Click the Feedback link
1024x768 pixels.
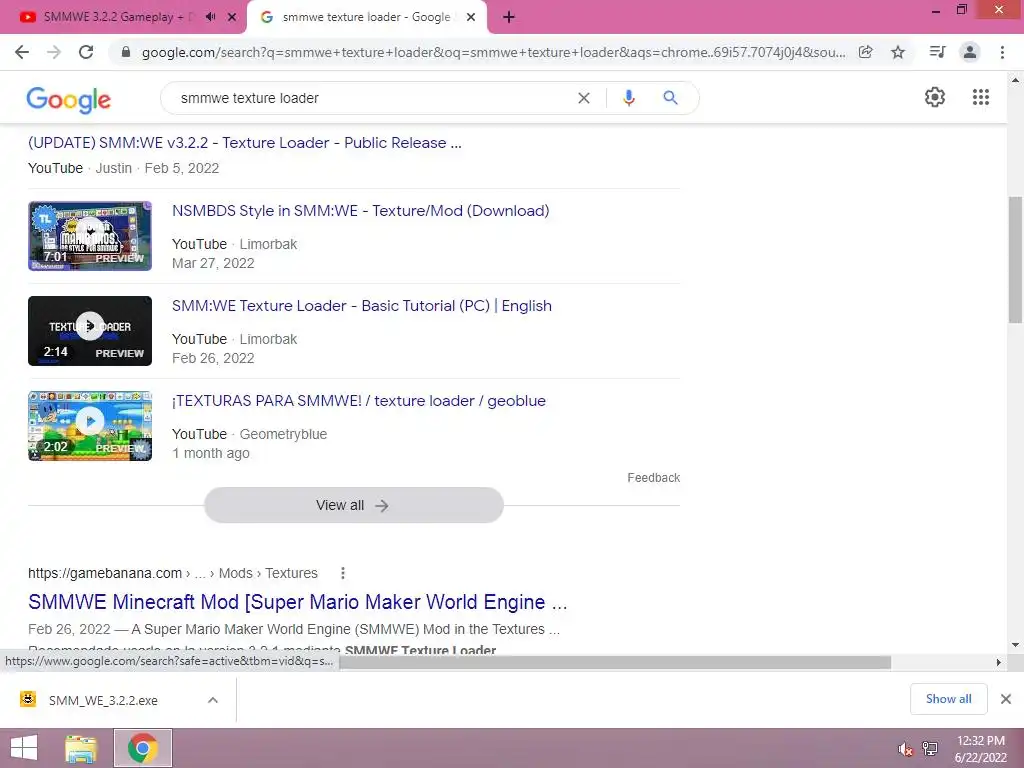pyautogui.click(x=654, y=478)
